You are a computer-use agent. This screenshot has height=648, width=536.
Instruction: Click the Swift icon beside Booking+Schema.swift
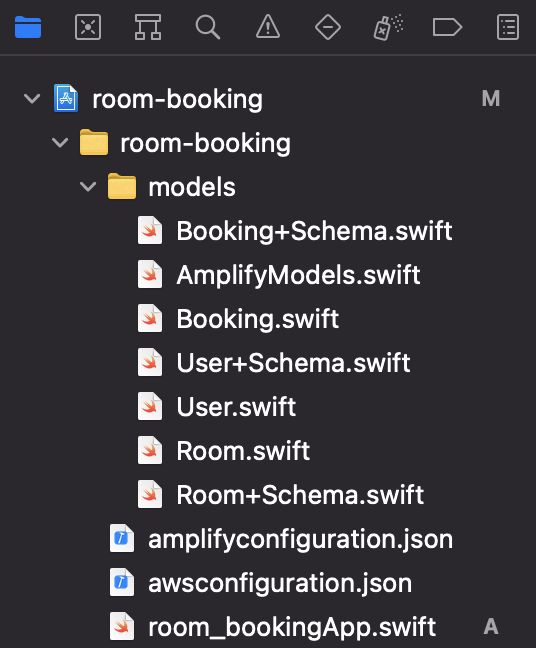pyautogui.click(x=150, y=230)
